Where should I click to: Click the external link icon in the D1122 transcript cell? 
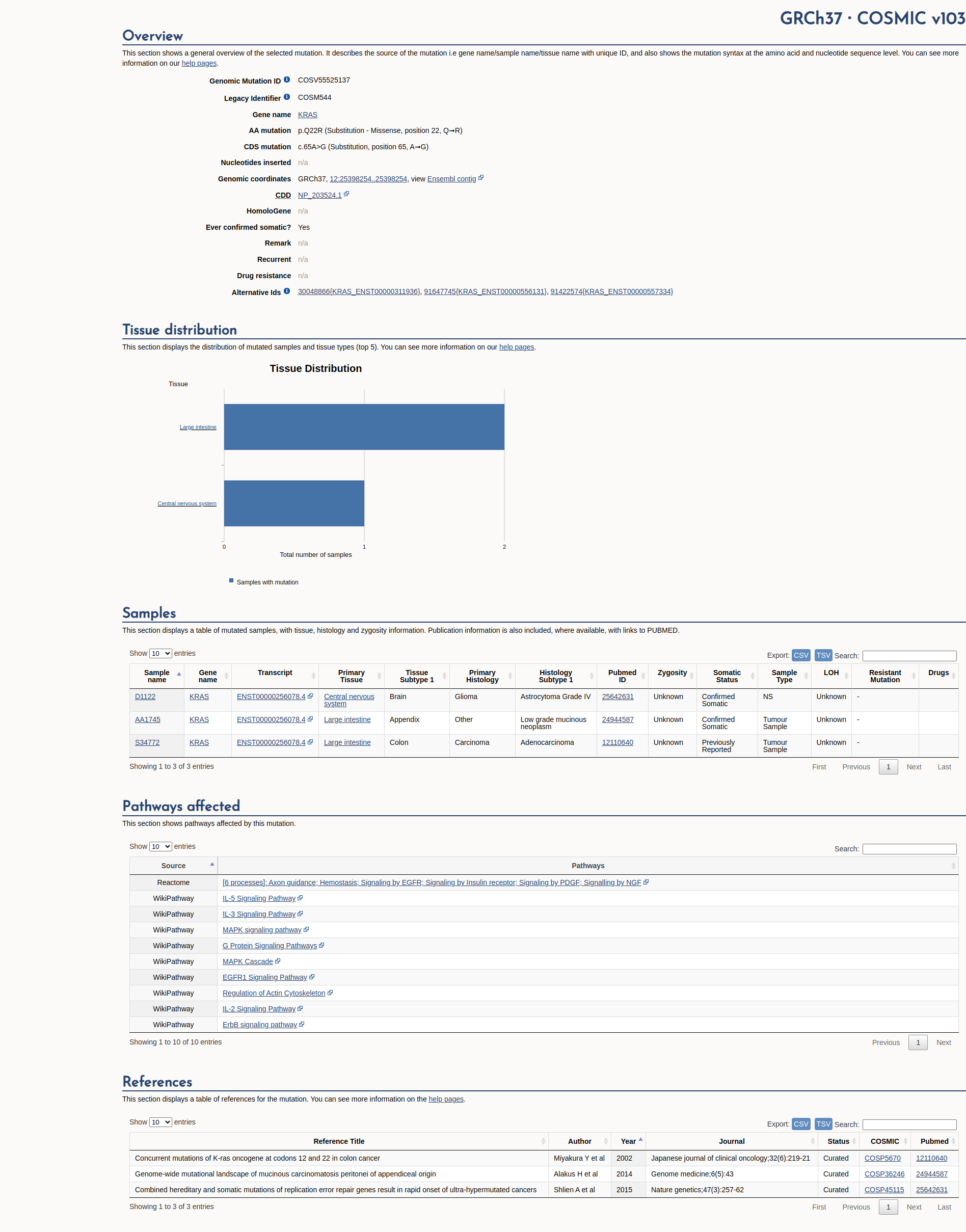click(x=310, y=697)
